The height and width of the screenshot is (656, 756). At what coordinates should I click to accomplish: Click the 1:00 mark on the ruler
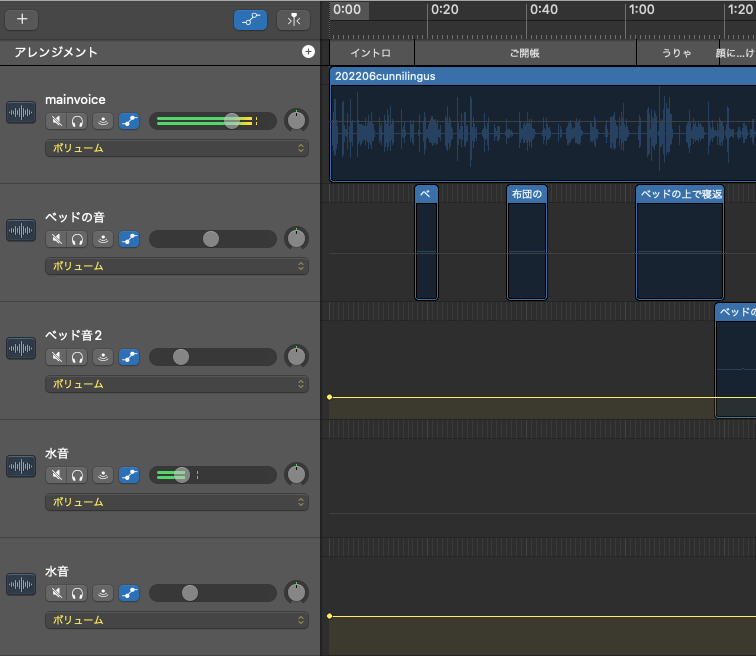click(x=641, y=10)
